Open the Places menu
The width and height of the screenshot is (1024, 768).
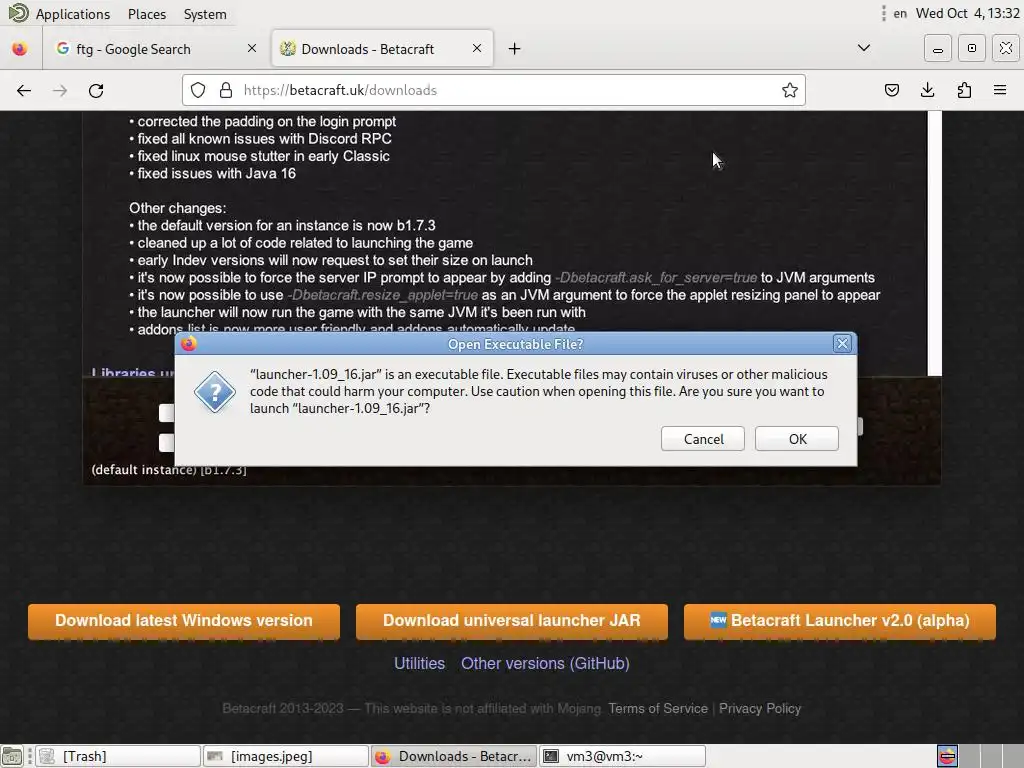click(x=147, y=14)
